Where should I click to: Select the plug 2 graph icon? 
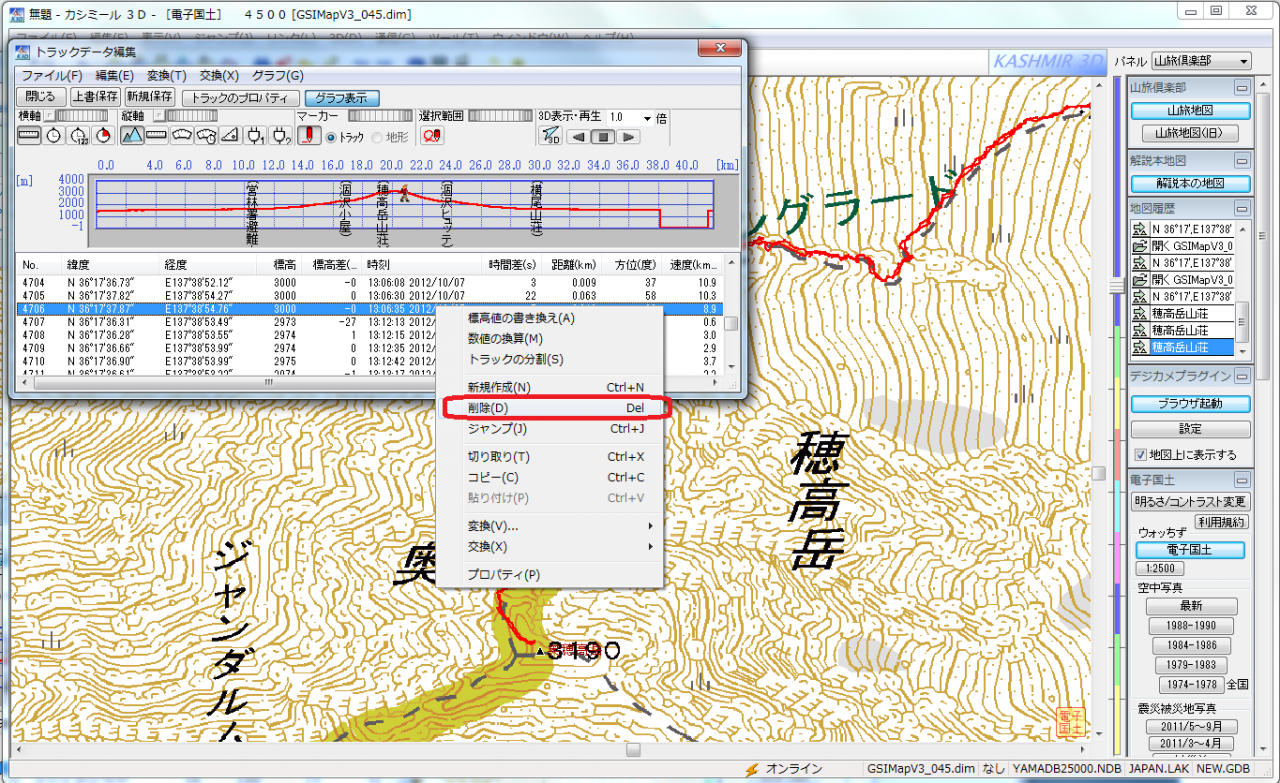point(280,136)
